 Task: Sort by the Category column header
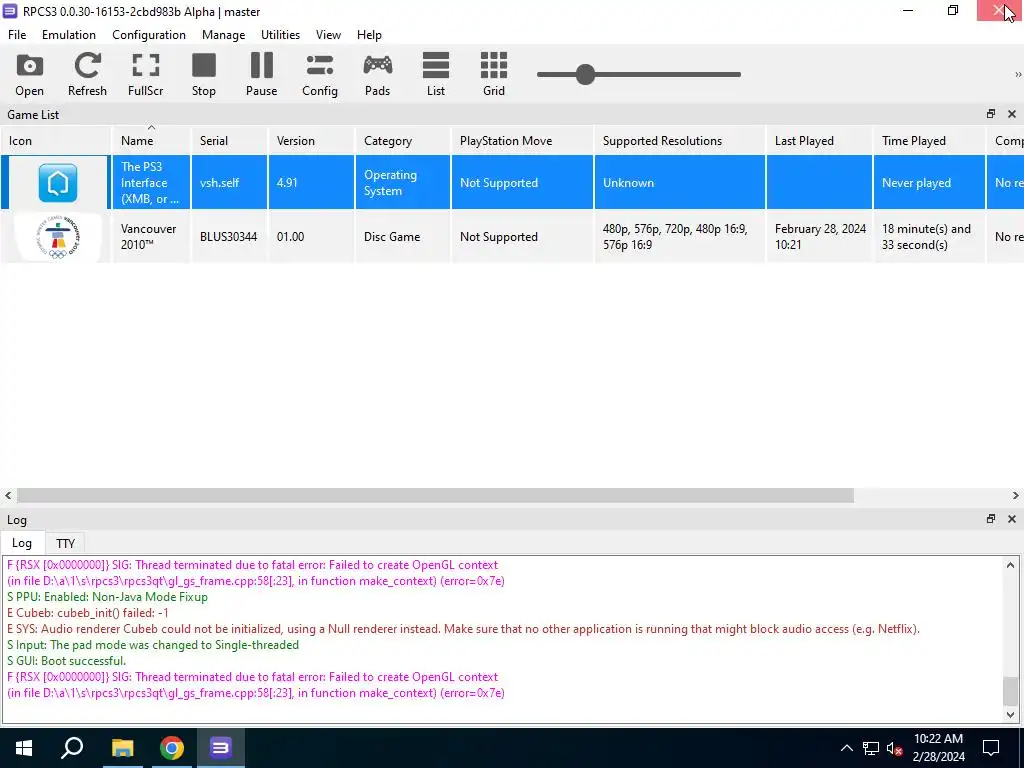[402, 140]
